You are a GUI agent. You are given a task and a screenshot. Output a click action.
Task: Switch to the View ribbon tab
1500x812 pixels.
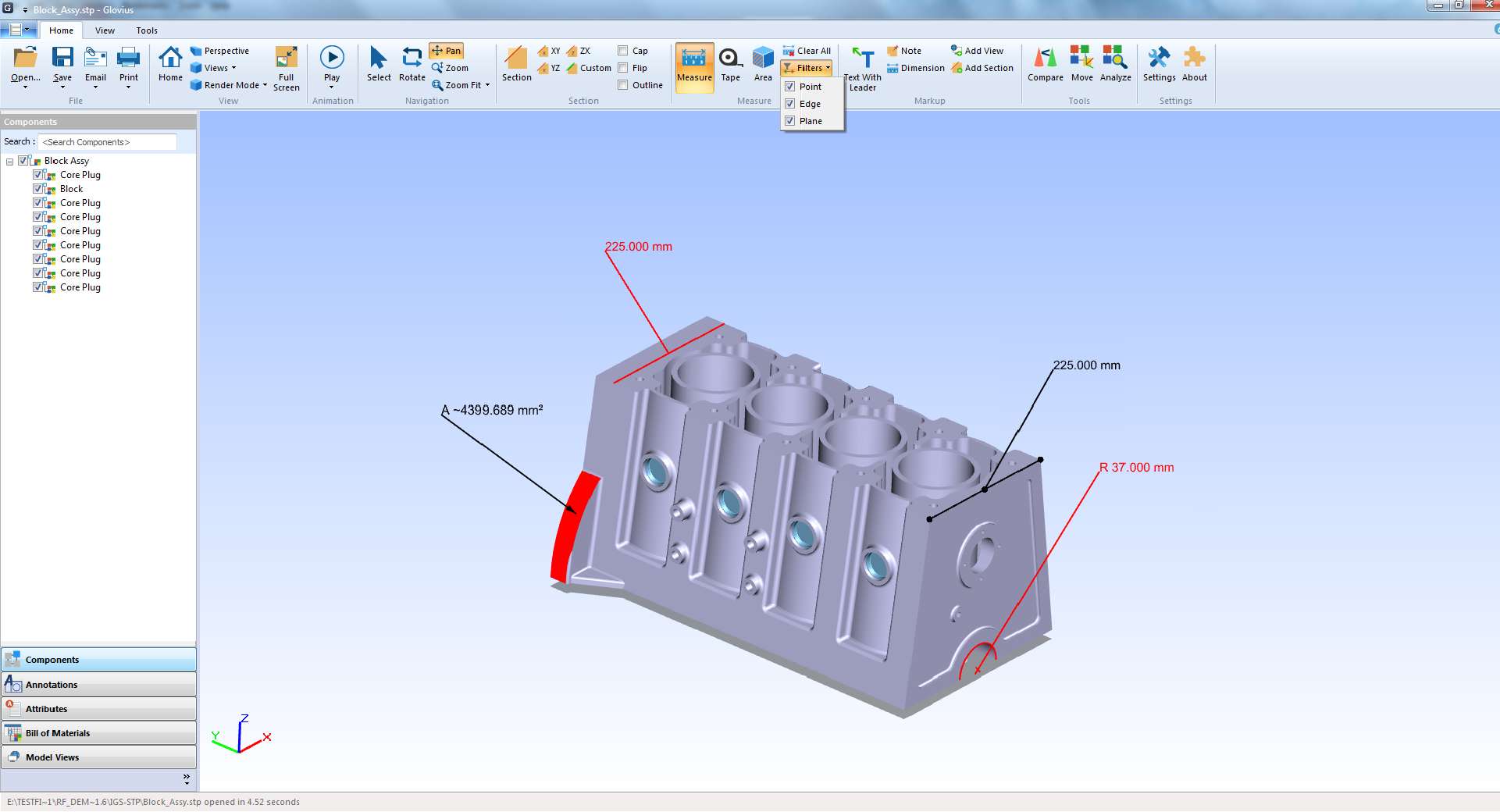[x=105, y=30]
